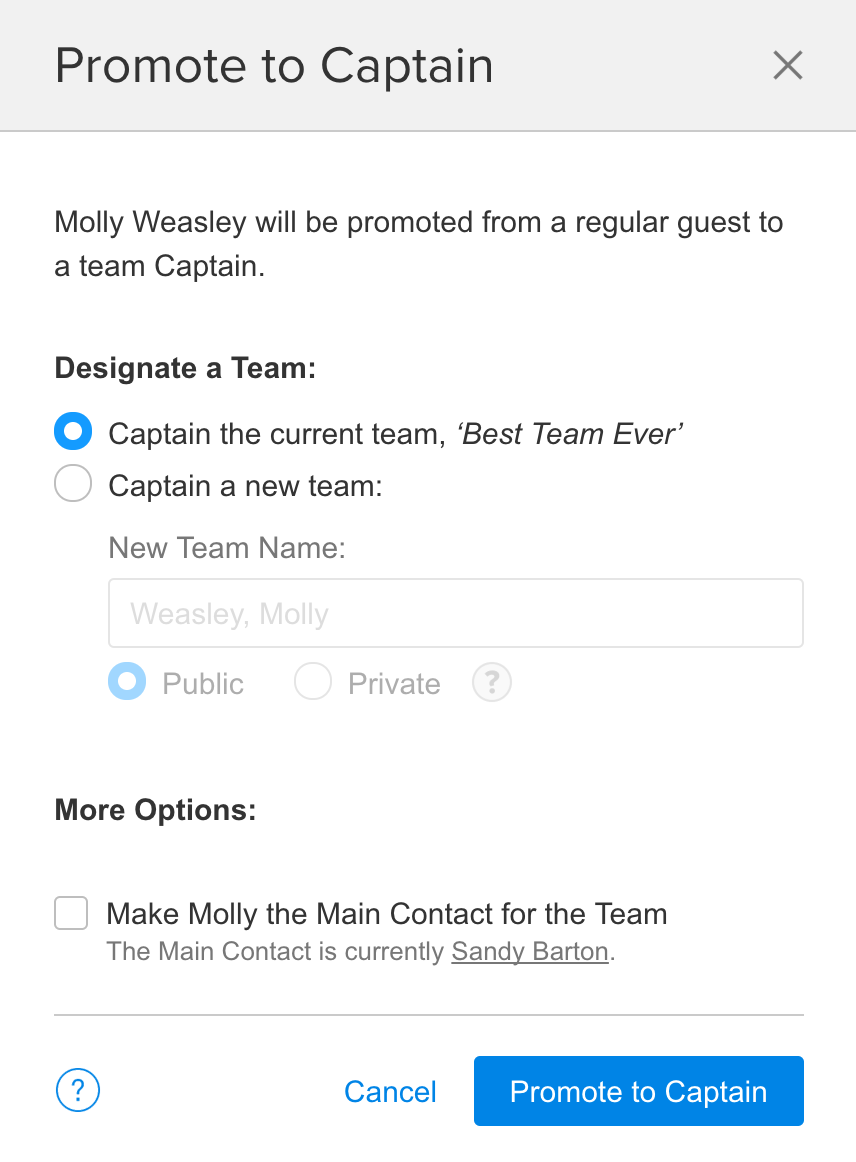Click the 'Best Team Ever' option label
Screen dimensions: 856x1162
[x=570, y=434]
